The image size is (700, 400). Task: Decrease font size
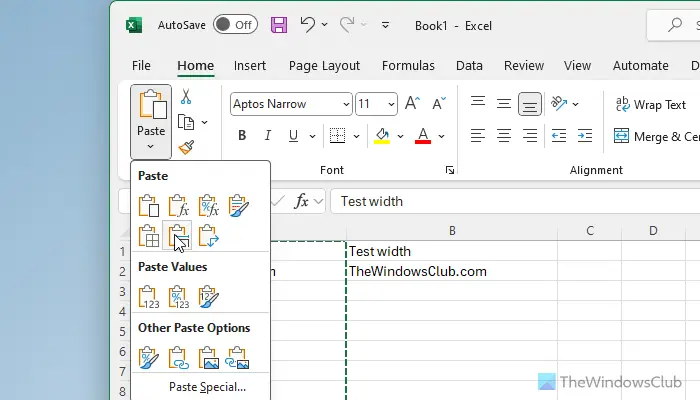[439, 103]
